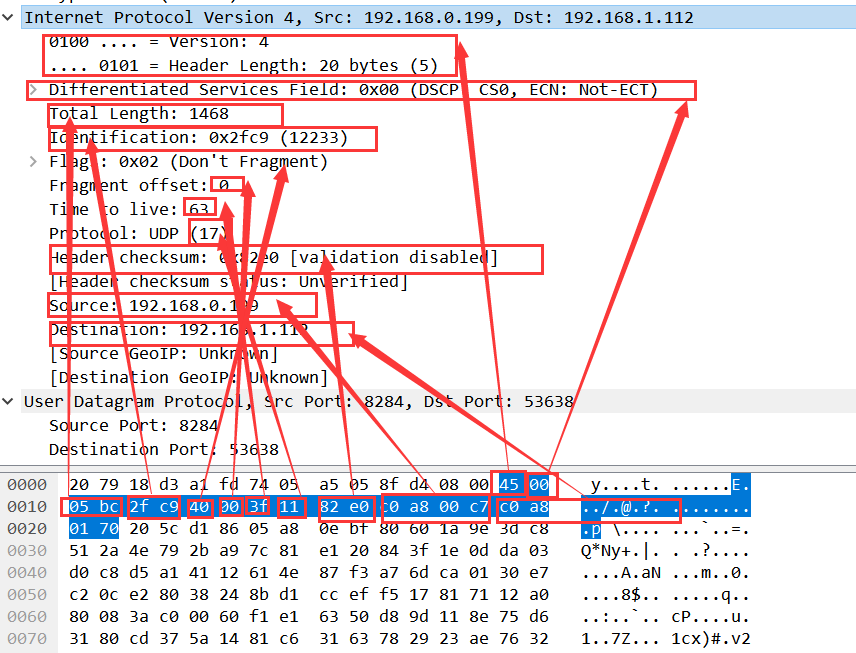Image resolution: width=856 pixels, height=653 pixels.
Task: Select the Fragment offset: 0 row
Action: tap(139, 186)
